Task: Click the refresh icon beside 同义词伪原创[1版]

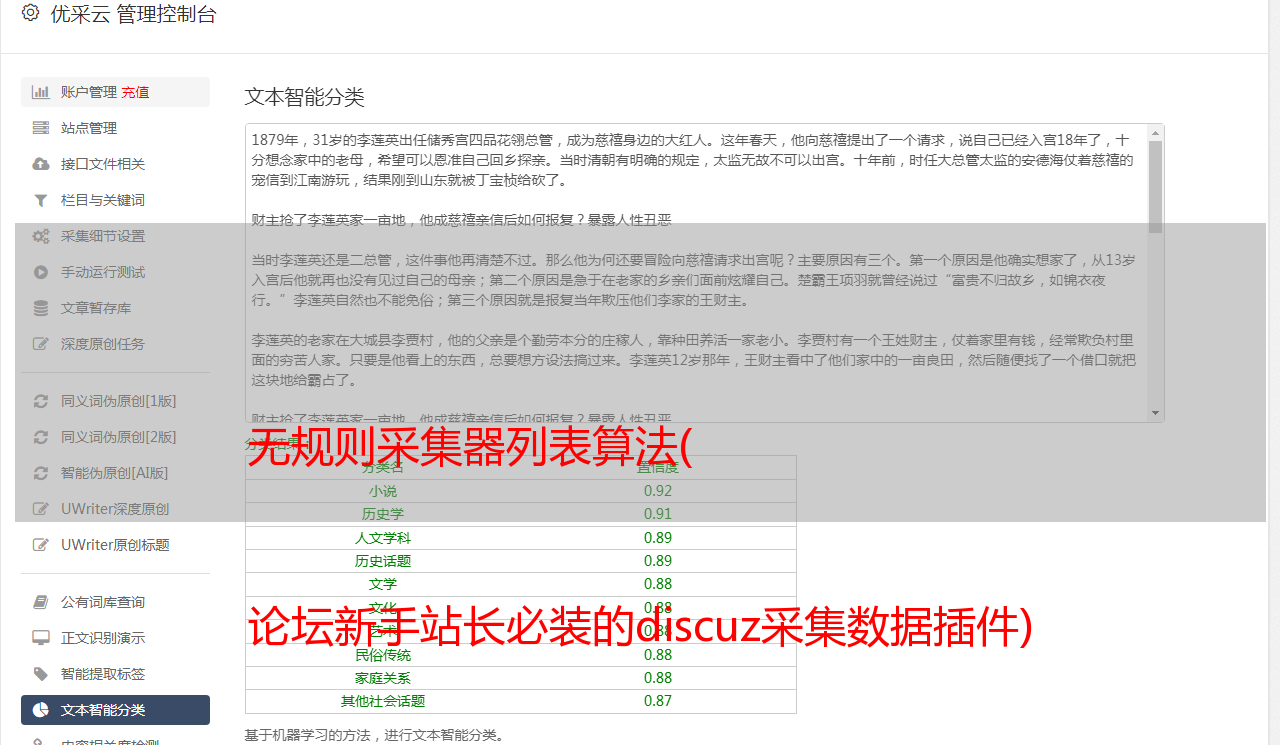Action: point(41,401)
